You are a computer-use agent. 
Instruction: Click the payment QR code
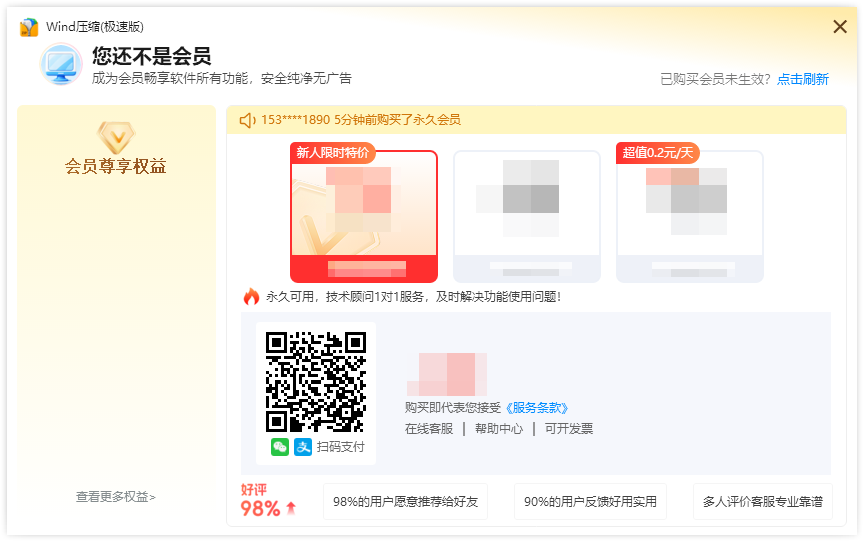(x=316, y=382)
